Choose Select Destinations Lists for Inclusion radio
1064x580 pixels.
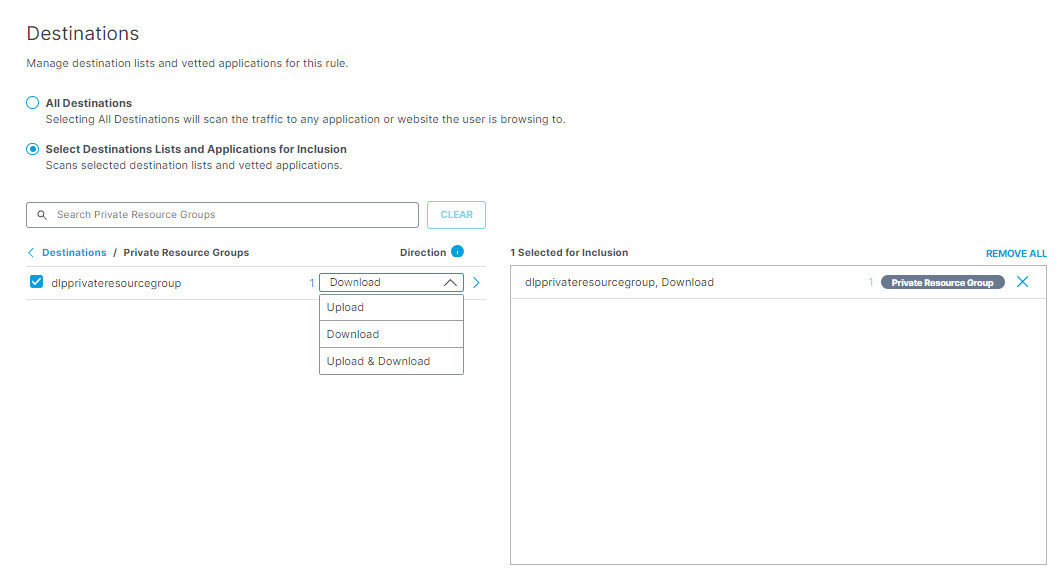coord(33,149)
